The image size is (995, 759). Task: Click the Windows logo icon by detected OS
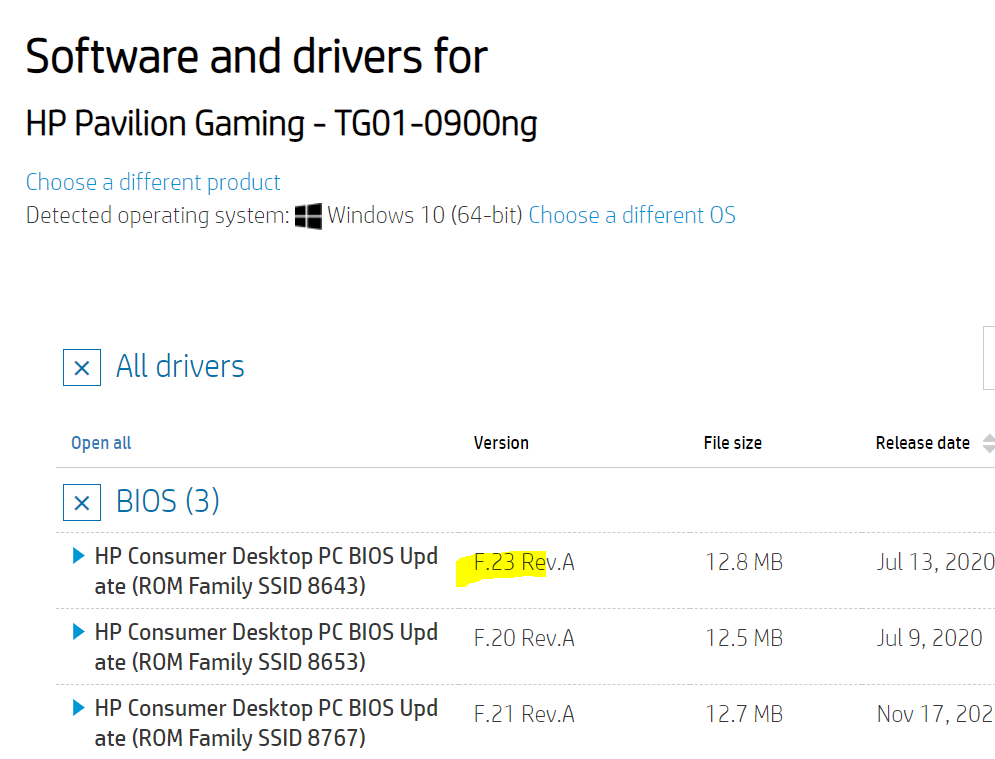308,216
